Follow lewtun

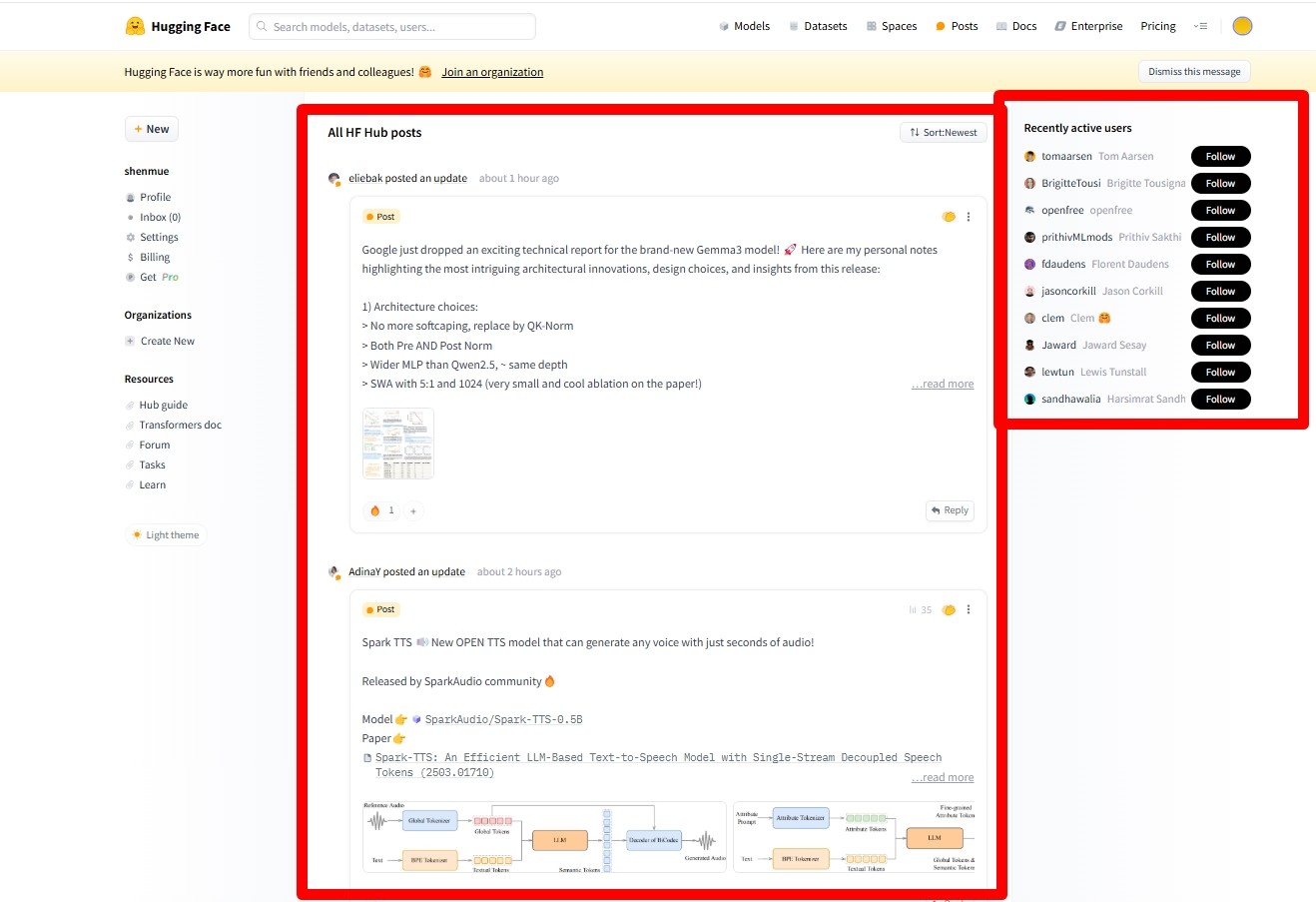1220,373
